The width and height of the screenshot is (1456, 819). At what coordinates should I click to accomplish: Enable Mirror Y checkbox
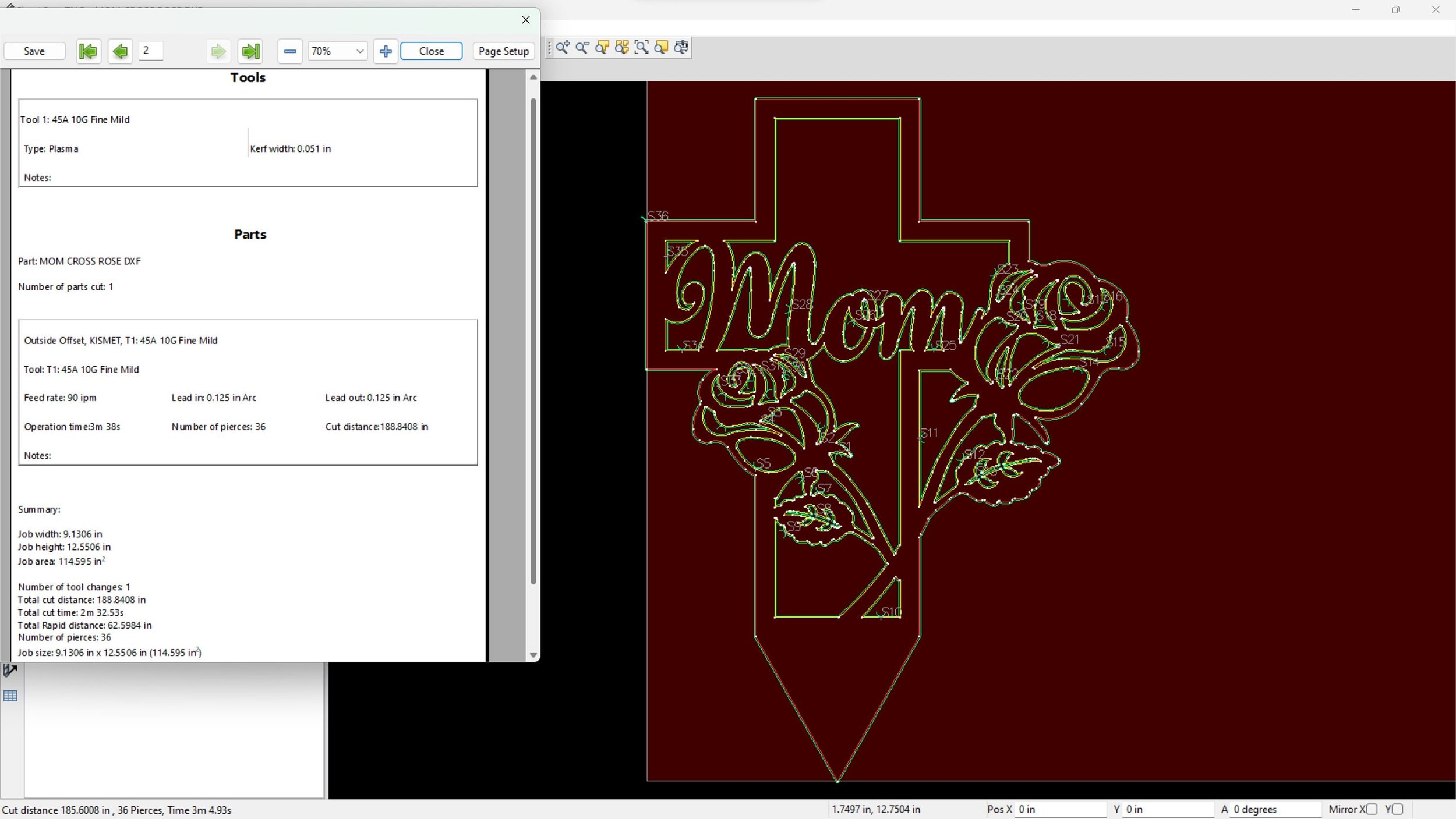(1397, 809)
